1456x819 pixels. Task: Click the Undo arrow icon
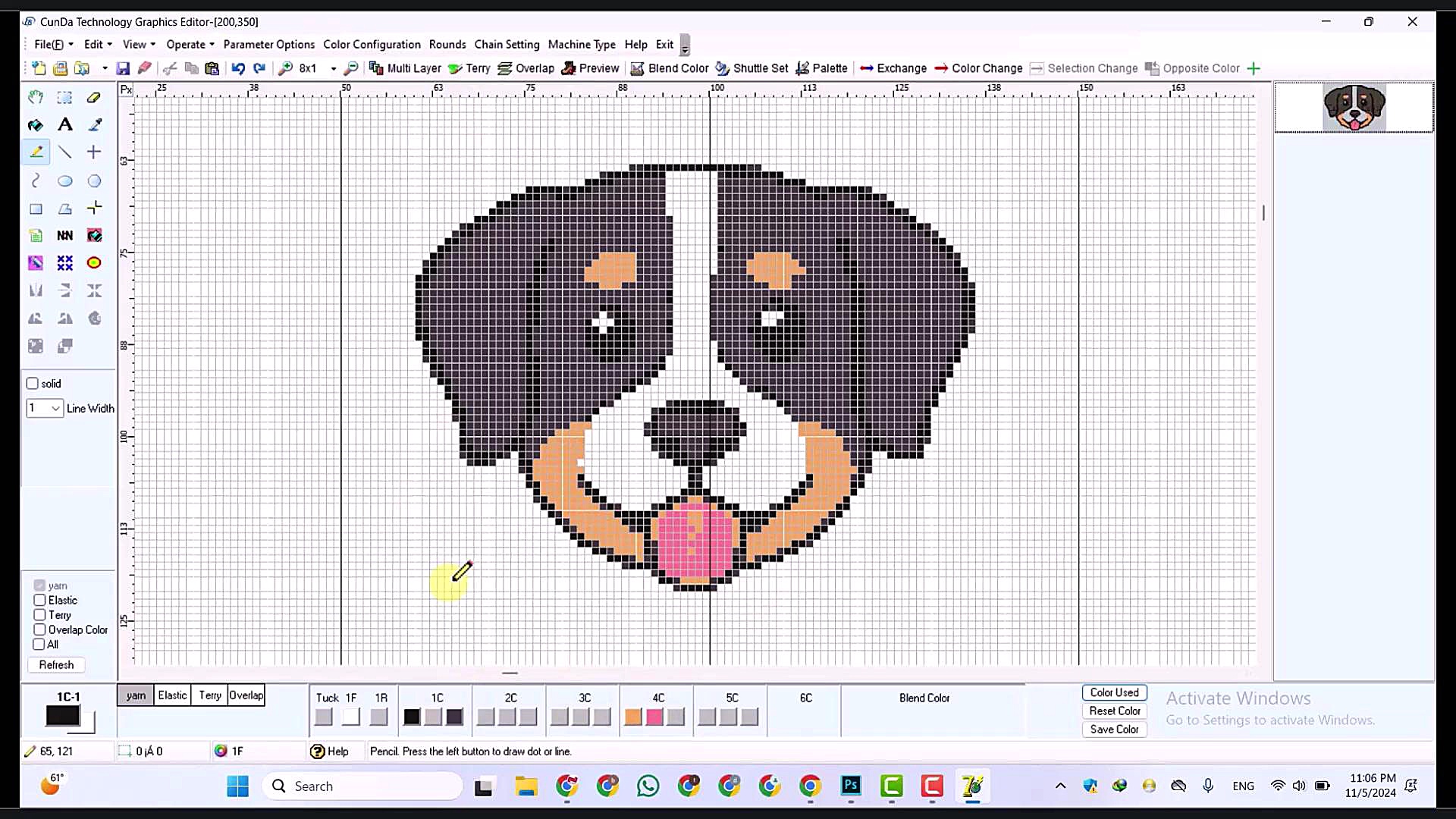pos(238,68)
